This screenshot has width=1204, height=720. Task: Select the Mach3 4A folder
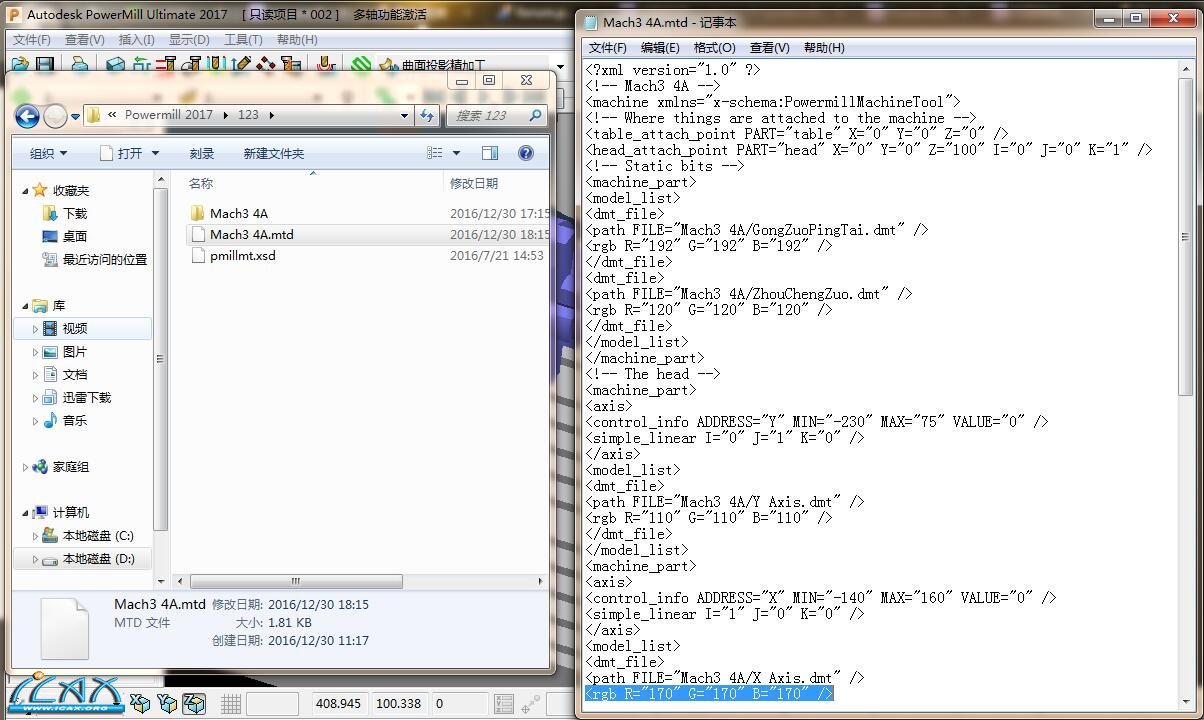point(239,213)
